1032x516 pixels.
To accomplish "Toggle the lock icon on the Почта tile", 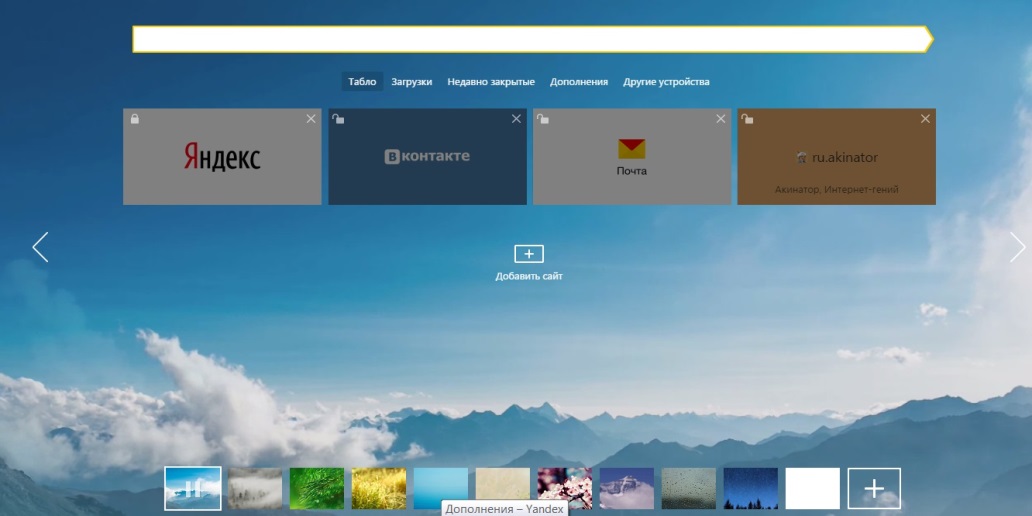I will tap(543, 119).
